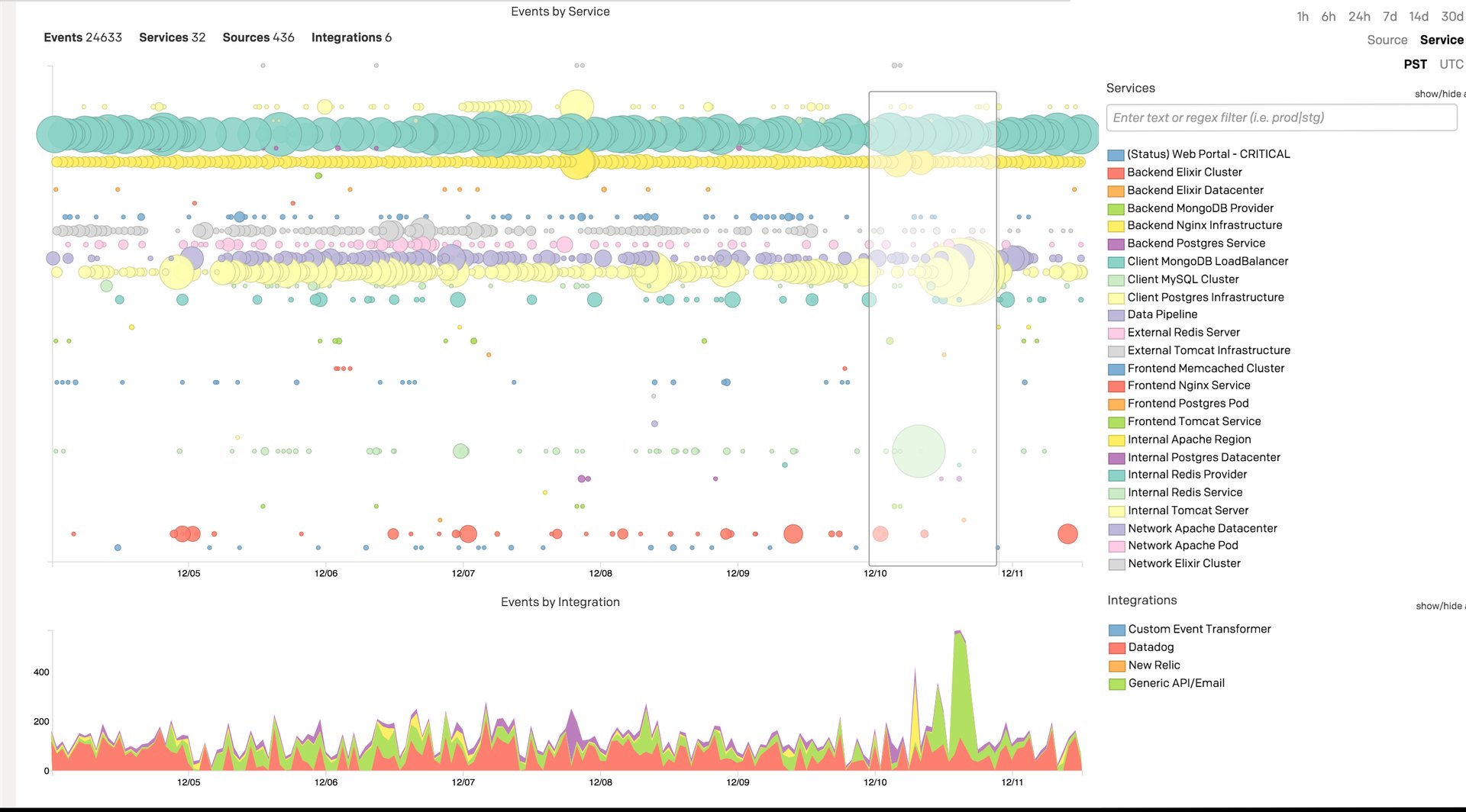Switch timezone to UTC

pyautogui.click(x=1451, y=64)
